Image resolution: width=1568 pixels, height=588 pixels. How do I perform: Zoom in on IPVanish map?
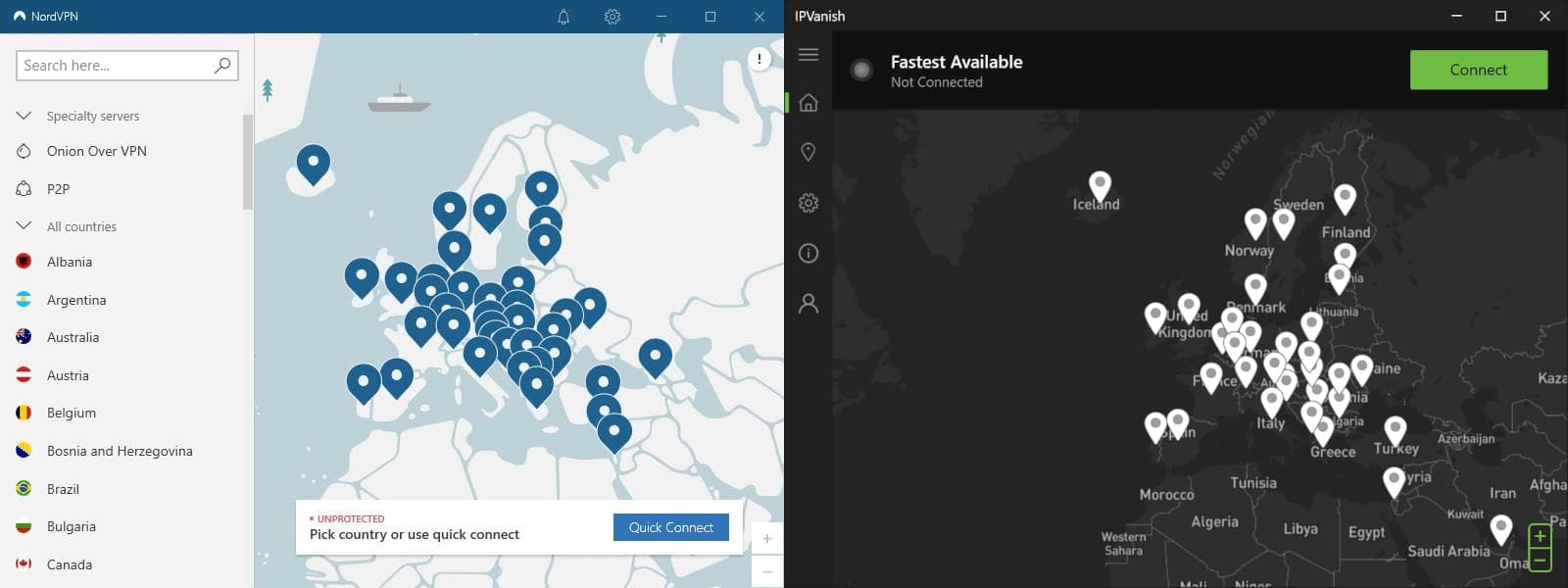pos(1540,536)
